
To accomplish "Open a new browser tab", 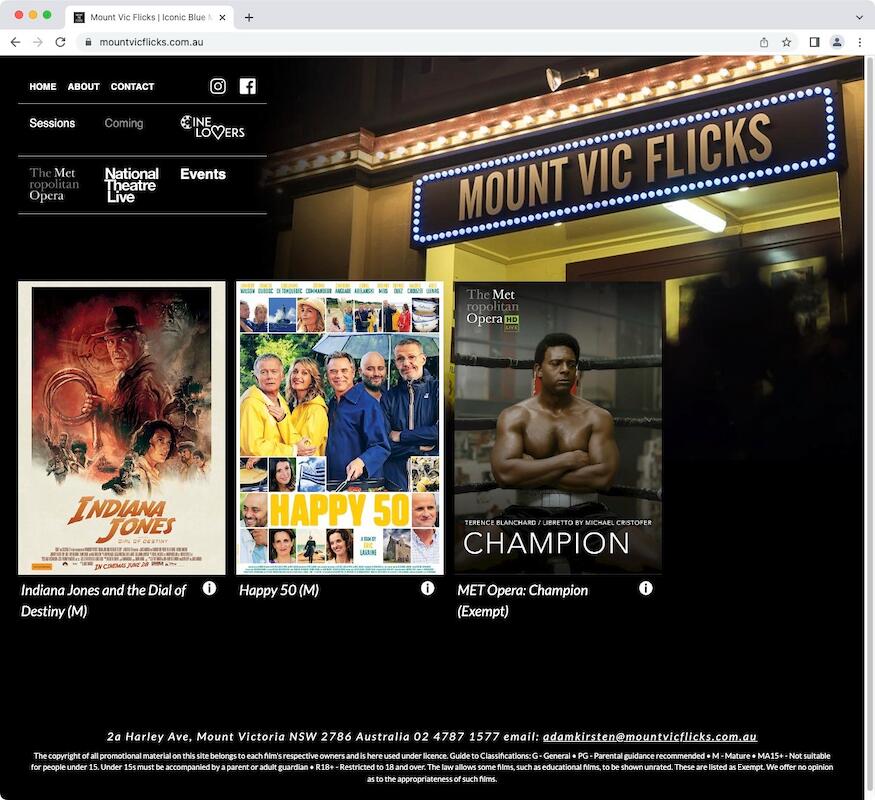I will click(x=249, y=17).
